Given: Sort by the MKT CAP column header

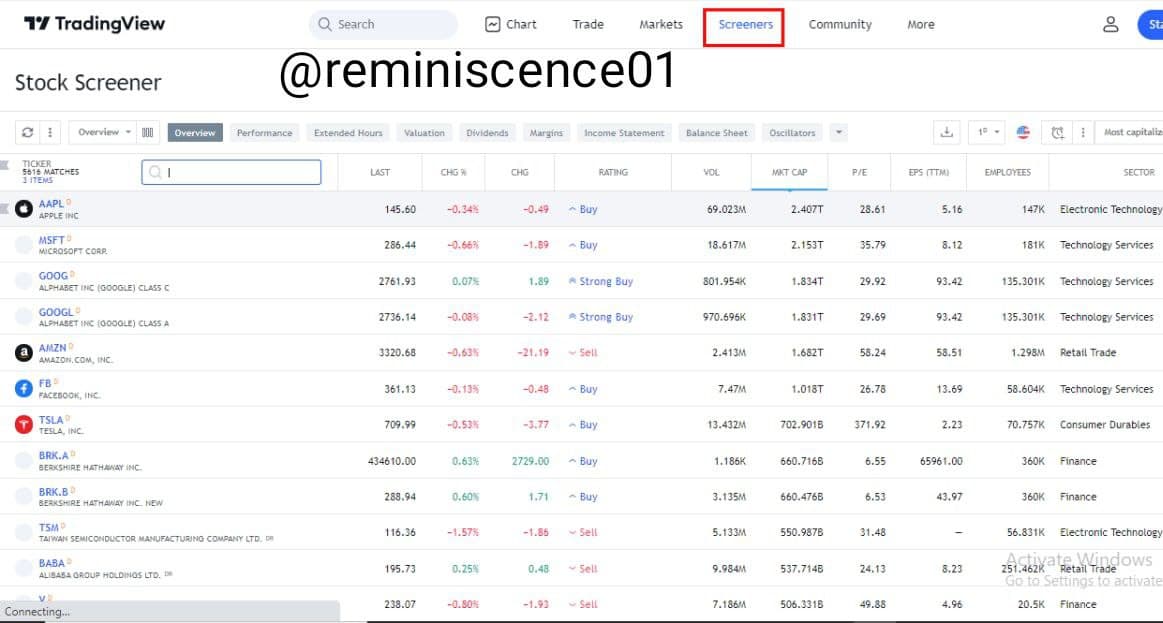Looking at the screenshot, I should click(789, 172).
